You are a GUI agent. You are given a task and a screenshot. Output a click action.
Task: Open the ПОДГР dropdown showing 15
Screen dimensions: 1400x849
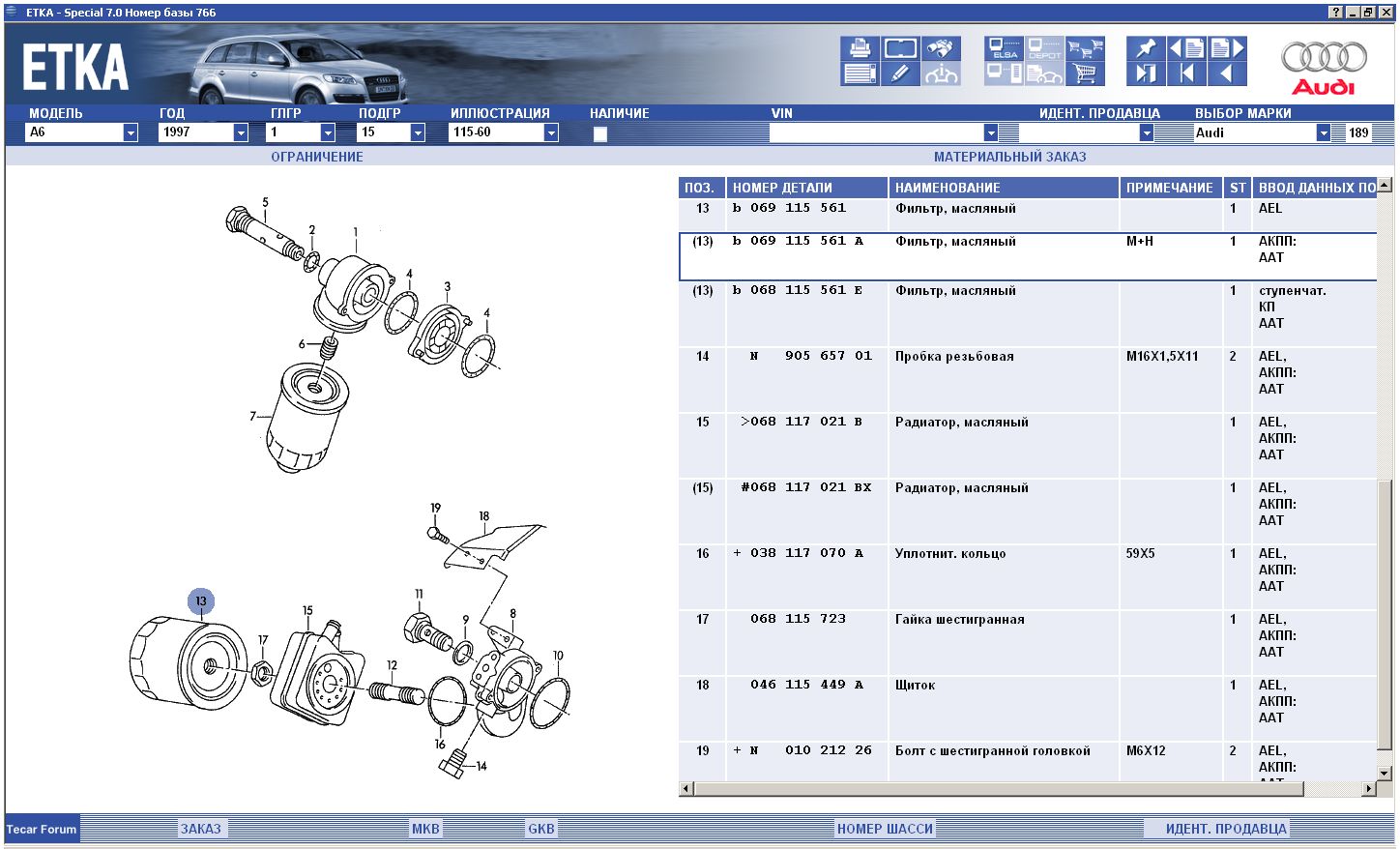click(418, 132)
